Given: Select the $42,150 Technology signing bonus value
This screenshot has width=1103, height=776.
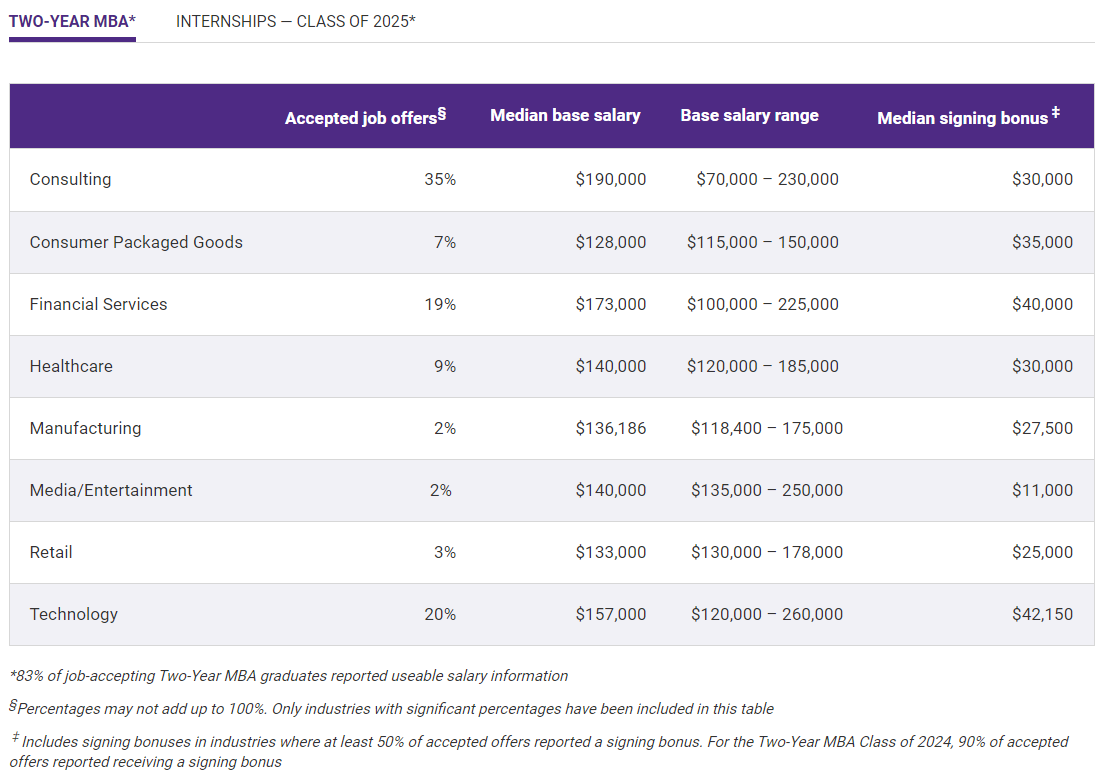Looking at the screenshot, I should [1042, 614].
